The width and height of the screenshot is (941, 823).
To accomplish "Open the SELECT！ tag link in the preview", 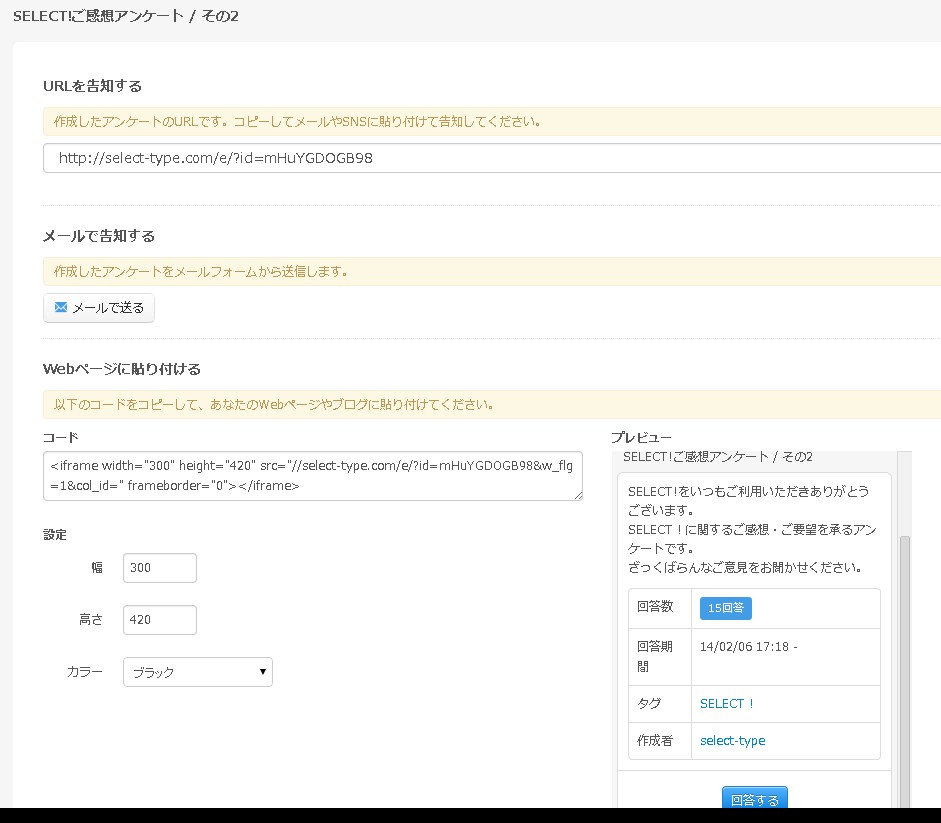I will [x=727, y=703].
